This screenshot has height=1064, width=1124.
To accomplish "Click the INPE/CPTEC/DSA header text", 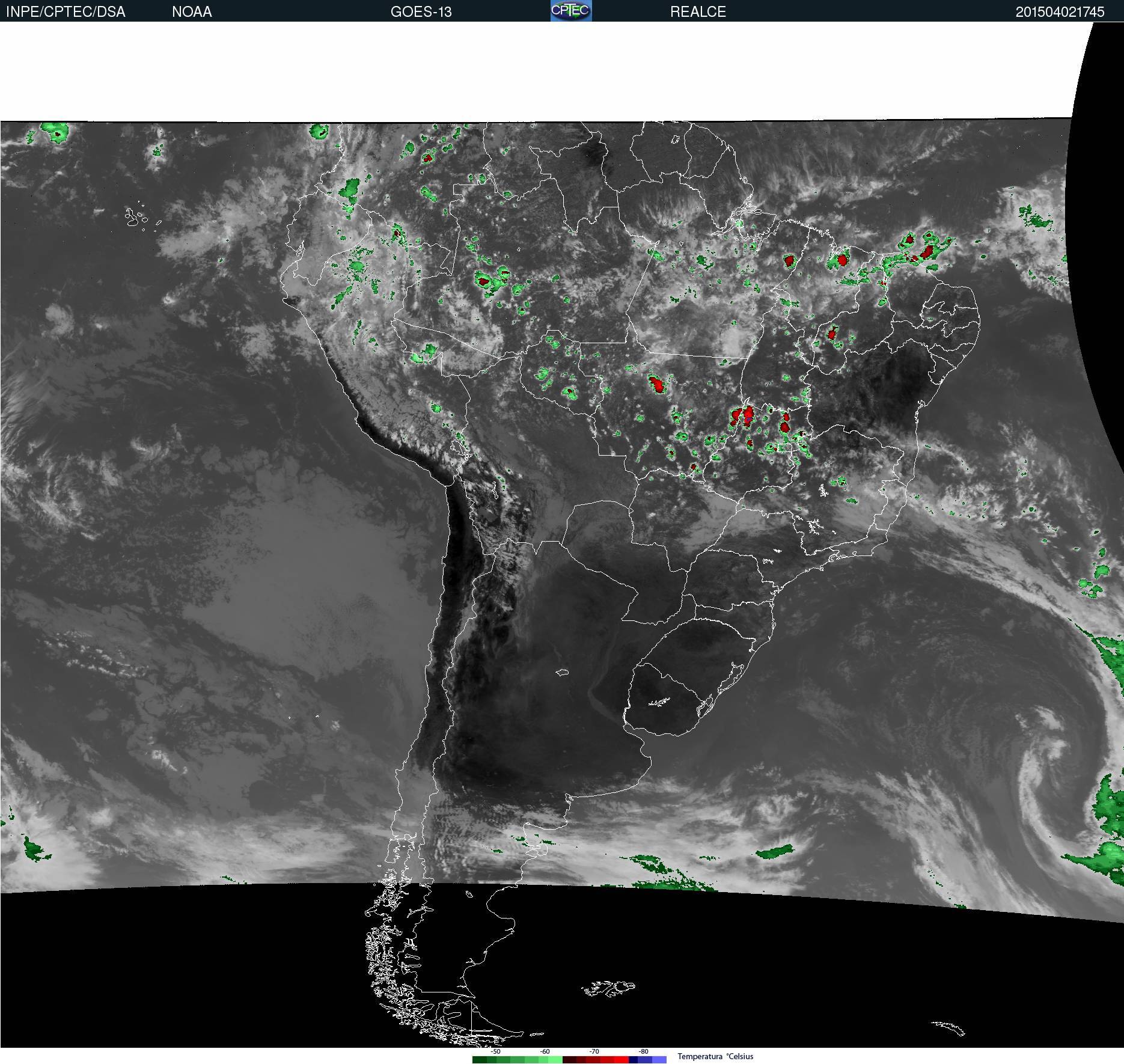I will pos(66,12).
